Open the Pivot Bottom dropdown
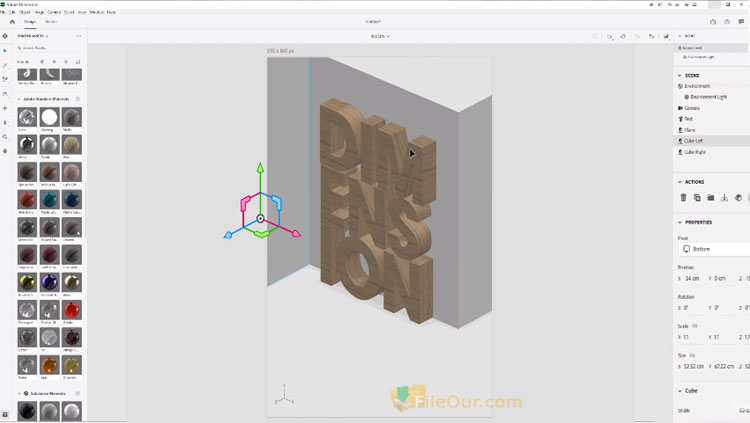This screenshot has height=423, width=750. point(714,249)
